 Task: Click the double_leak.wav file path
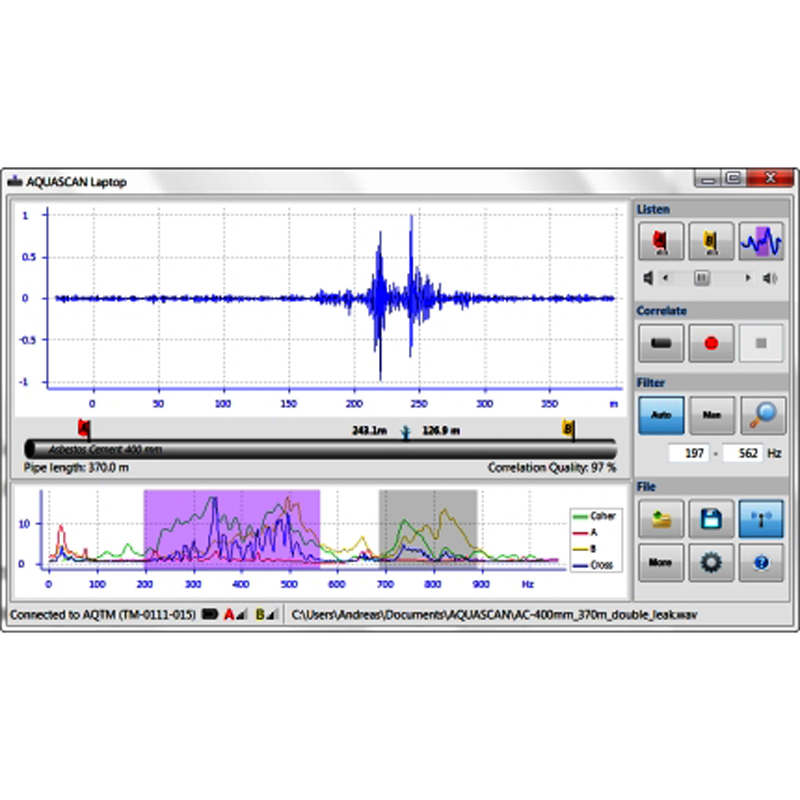(494, 615)
